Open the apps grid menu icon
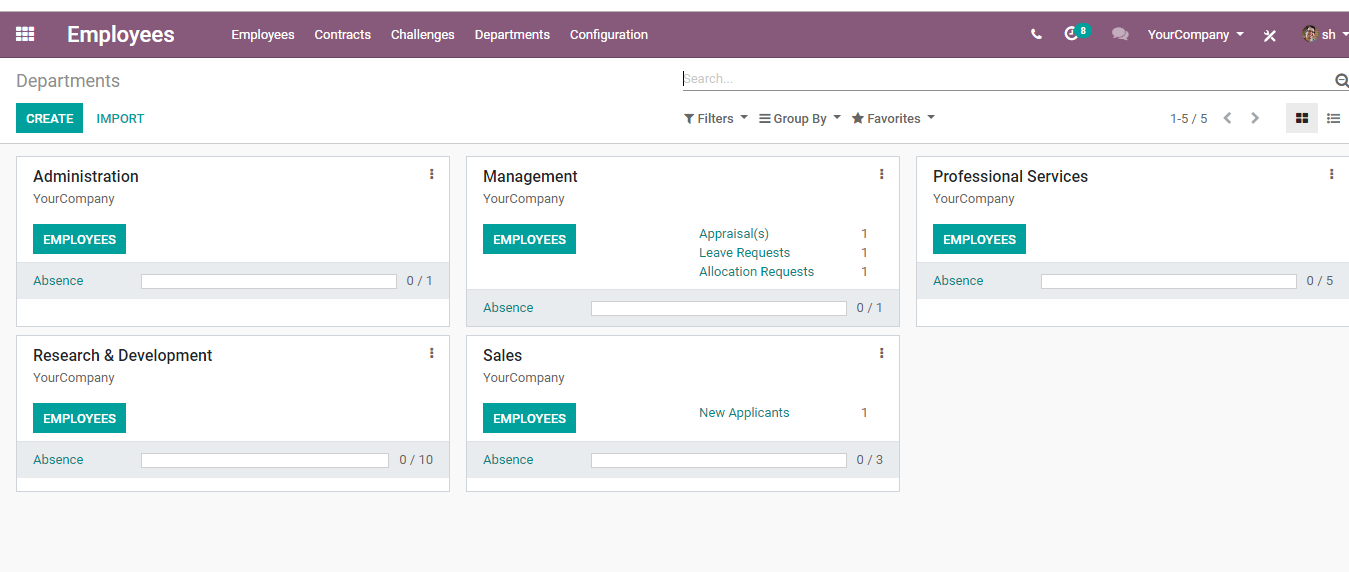 tap(25, 34)
